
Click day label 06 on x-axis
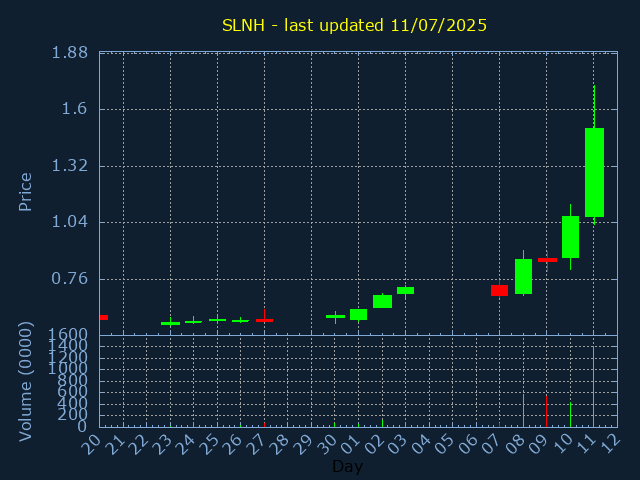[x=467, y=444]
